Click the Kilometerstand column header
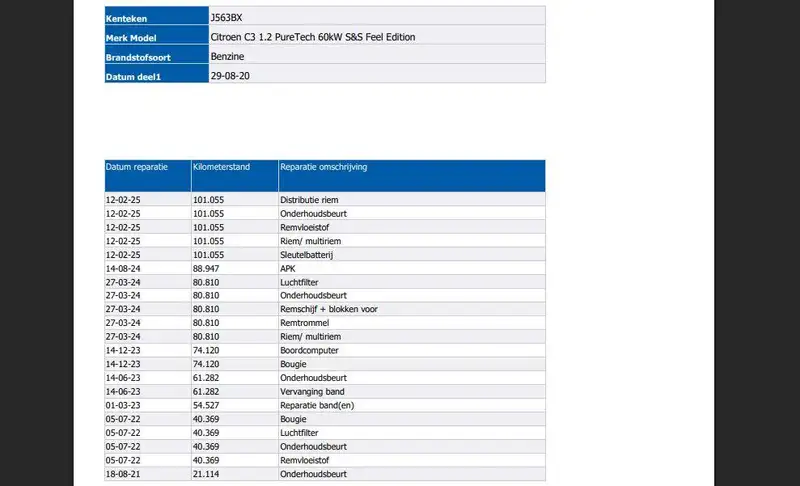This screenshot has width=800, height=486. [223, 167]
